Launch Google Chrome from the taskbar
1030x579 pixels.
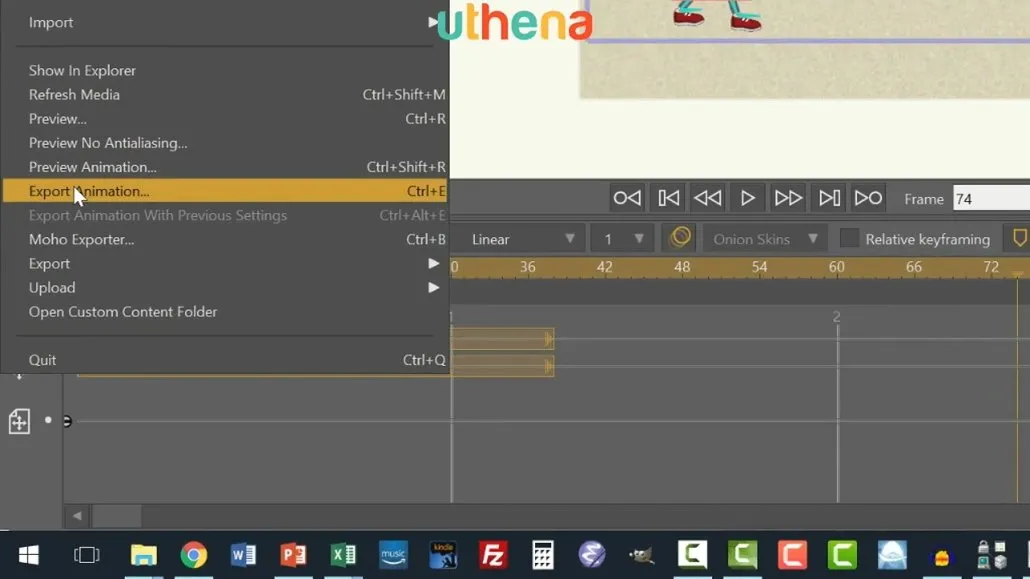point(193,556)
